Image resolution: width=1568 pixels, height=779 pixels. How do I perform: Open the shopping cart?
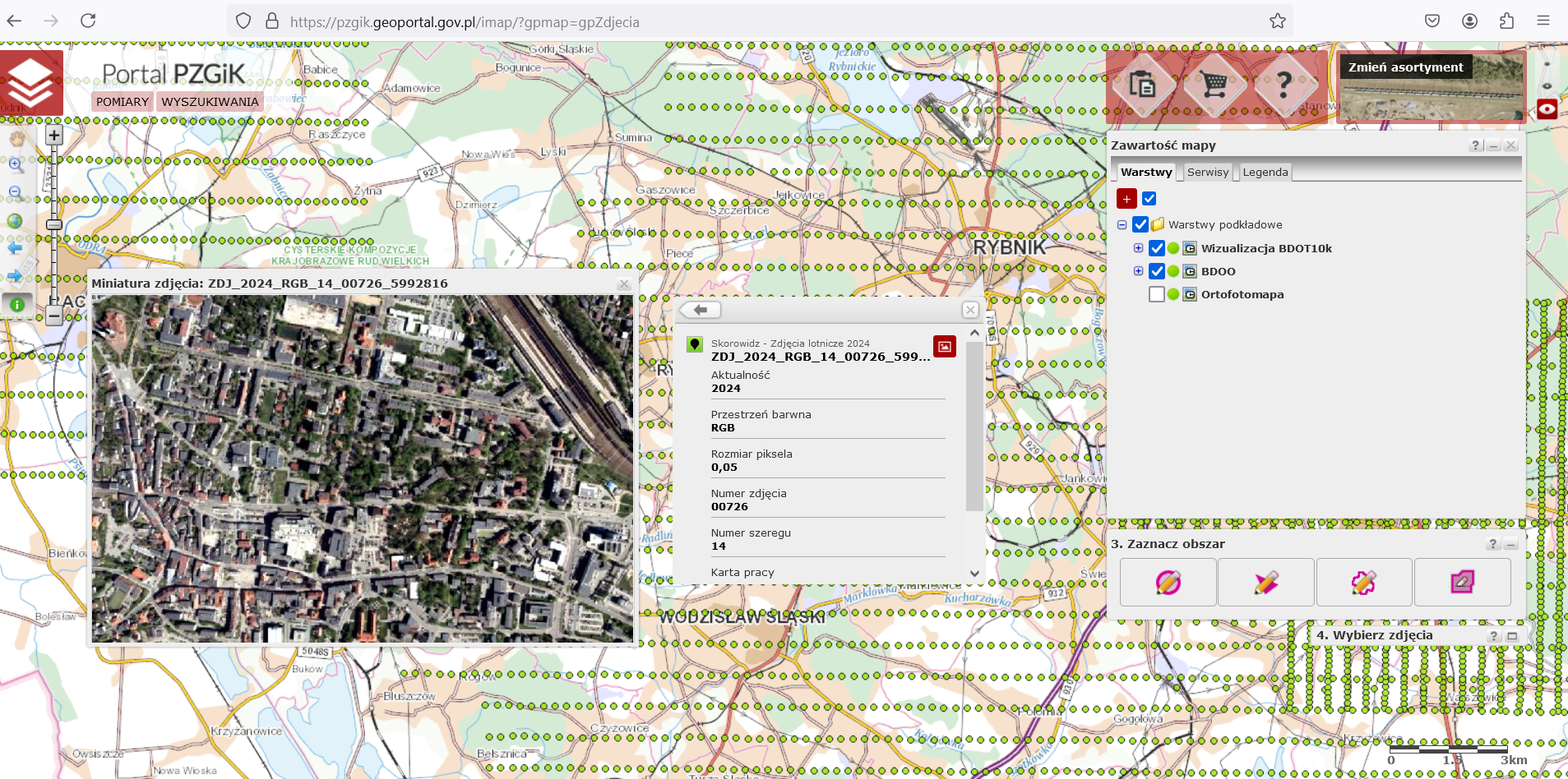1214,84
